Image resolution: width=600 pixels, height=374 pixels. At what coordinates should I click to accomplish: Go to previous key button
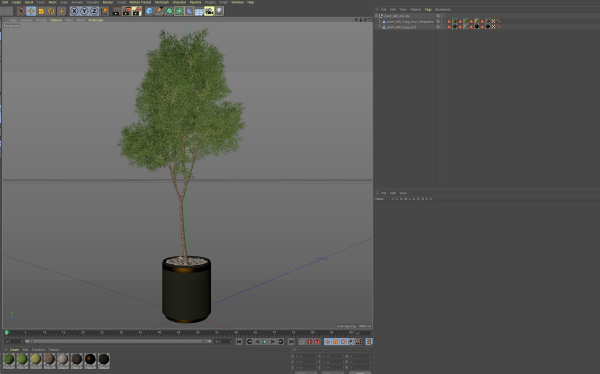point(249,341)
